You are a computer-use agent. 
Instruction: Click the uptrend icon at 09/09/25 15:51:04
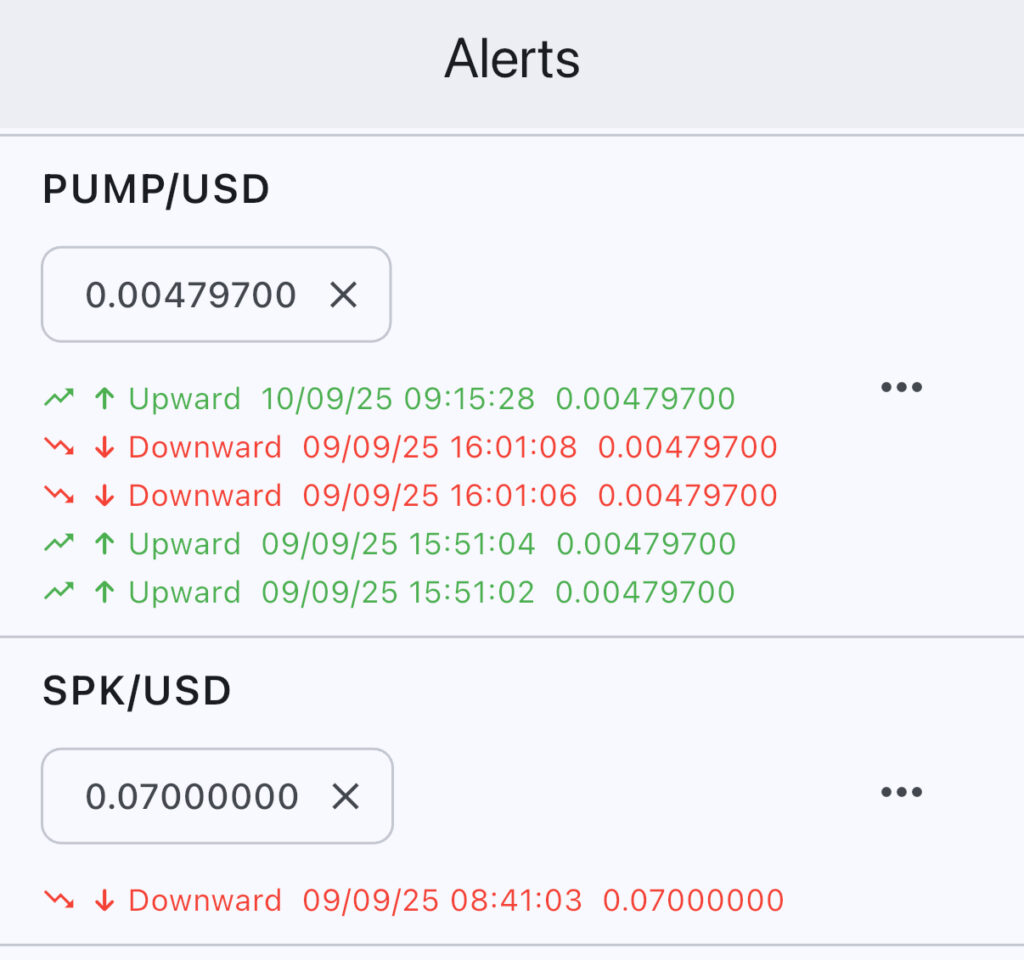click(x=59, y=544)
